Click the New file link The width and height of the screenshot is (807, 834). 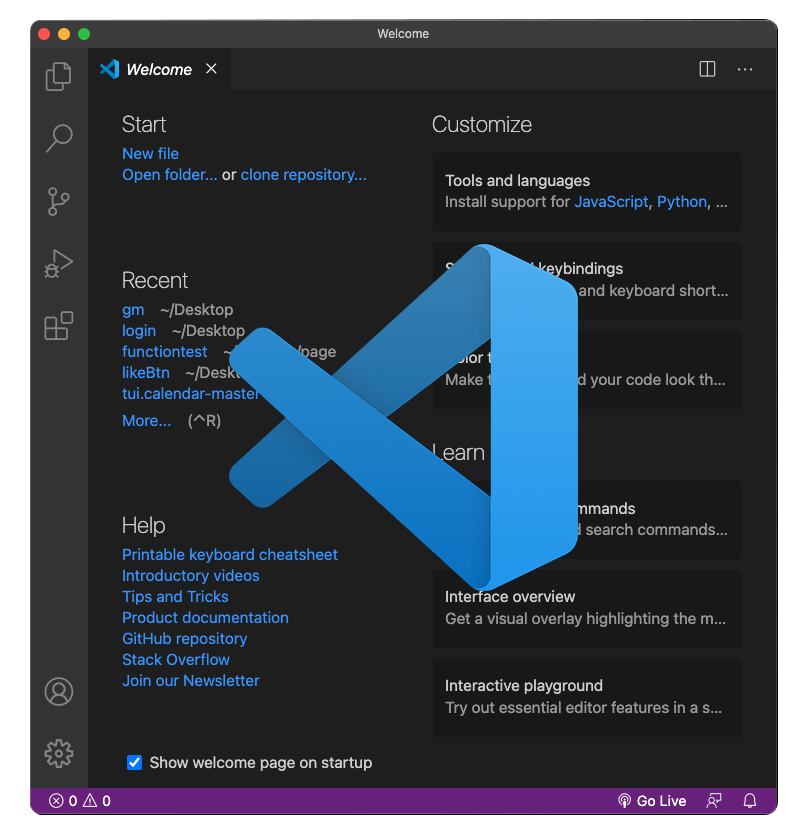[x=151, y=154]
